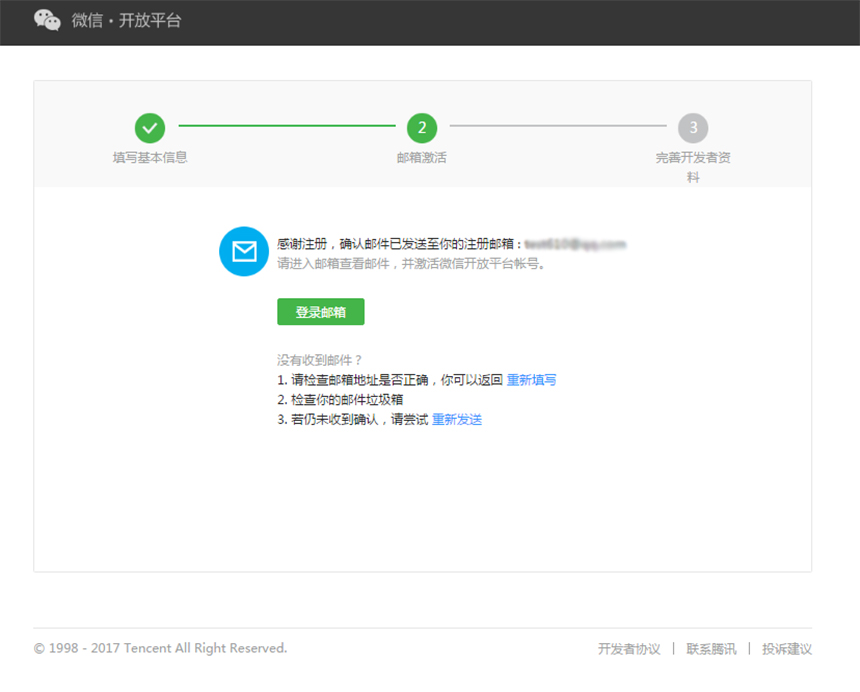Select the 填写基本信息 step label
The width and height of the screenshot is (860, 692).
point(150,158)
